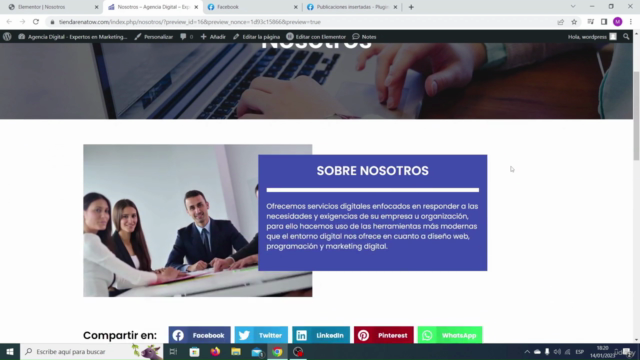The height and width of the screenshot is (360, 640).
Task: Open a new browser tab
Action: [x=411, y=7]
